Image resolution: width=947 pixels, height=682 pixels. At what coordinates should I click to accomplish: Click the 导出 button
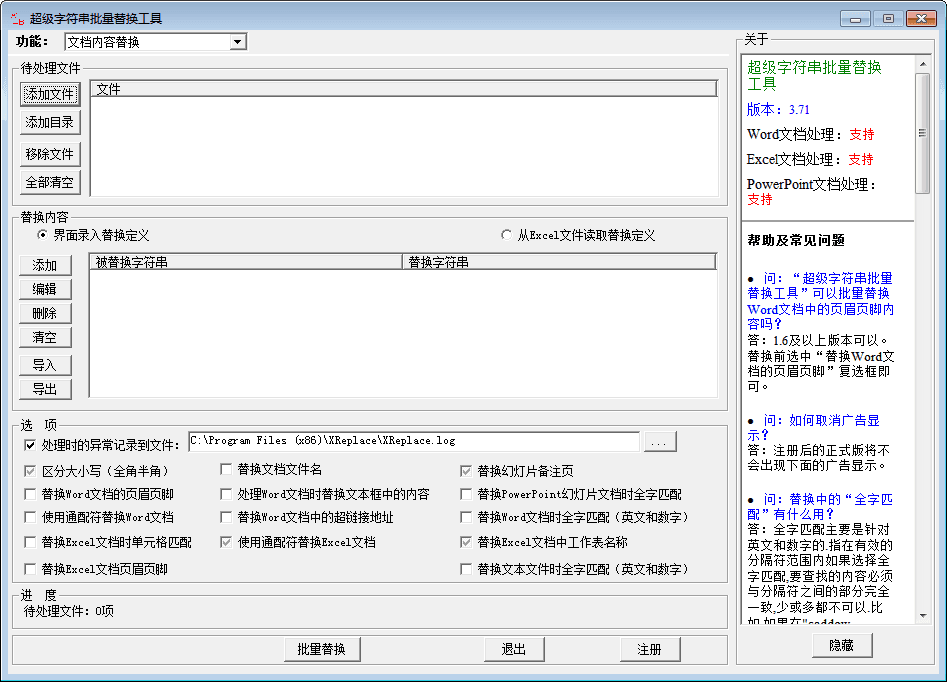click(x=45, y=389)
